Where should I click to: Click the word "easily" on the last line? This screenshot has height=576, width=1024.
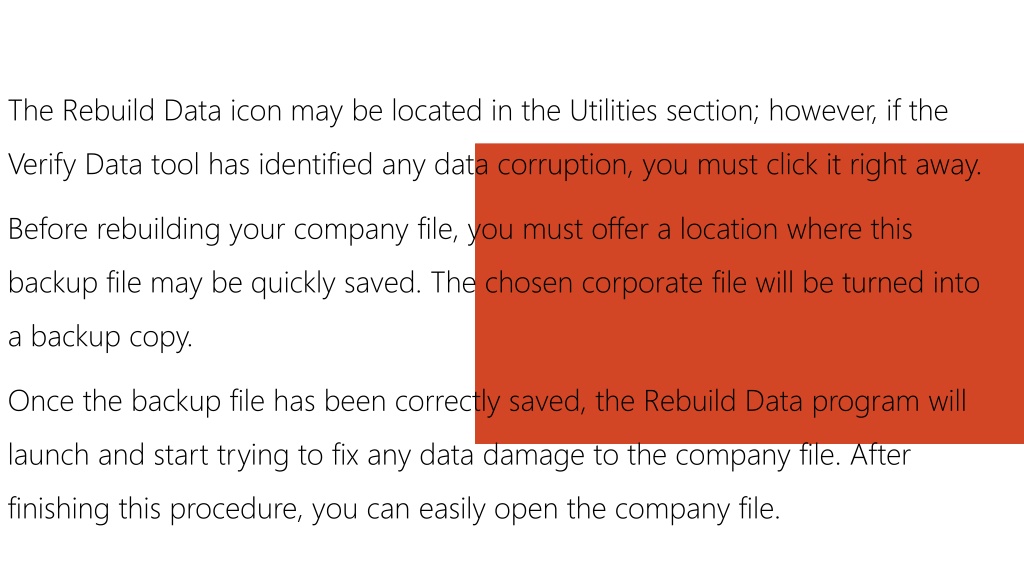click(x=452, y=510)
